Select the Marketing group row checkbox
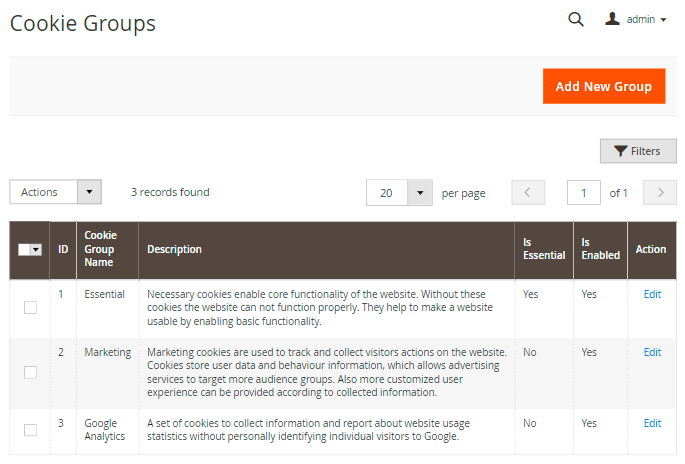 30,372
